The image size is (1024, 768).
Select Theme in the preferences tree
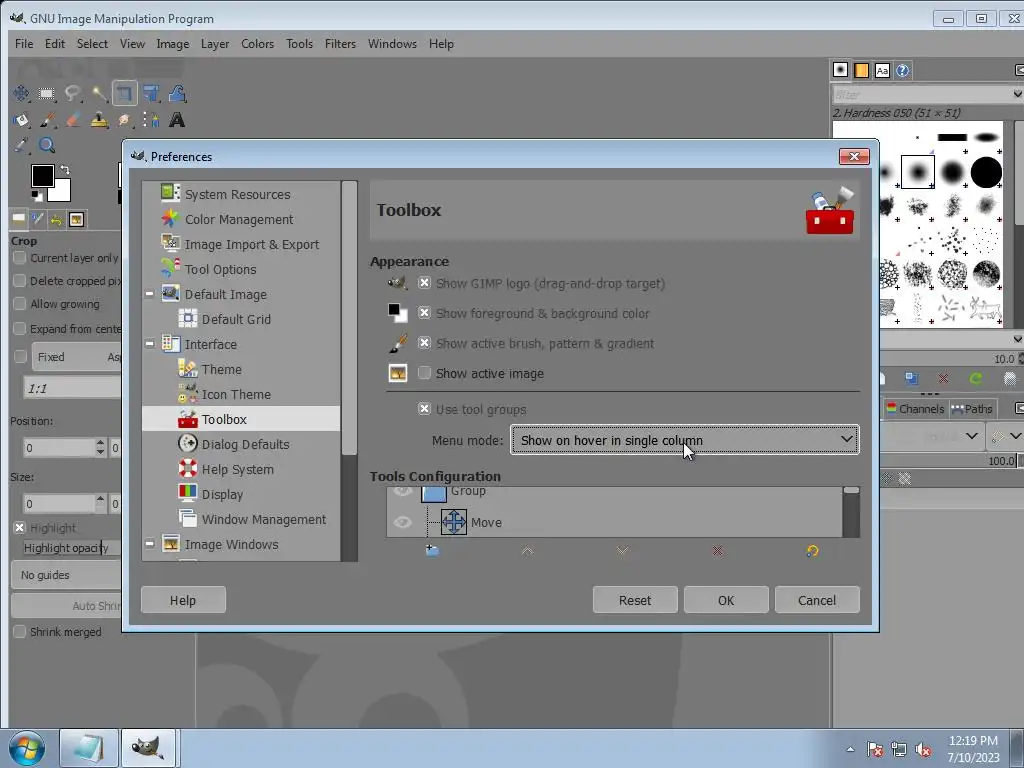pos(221,369)
